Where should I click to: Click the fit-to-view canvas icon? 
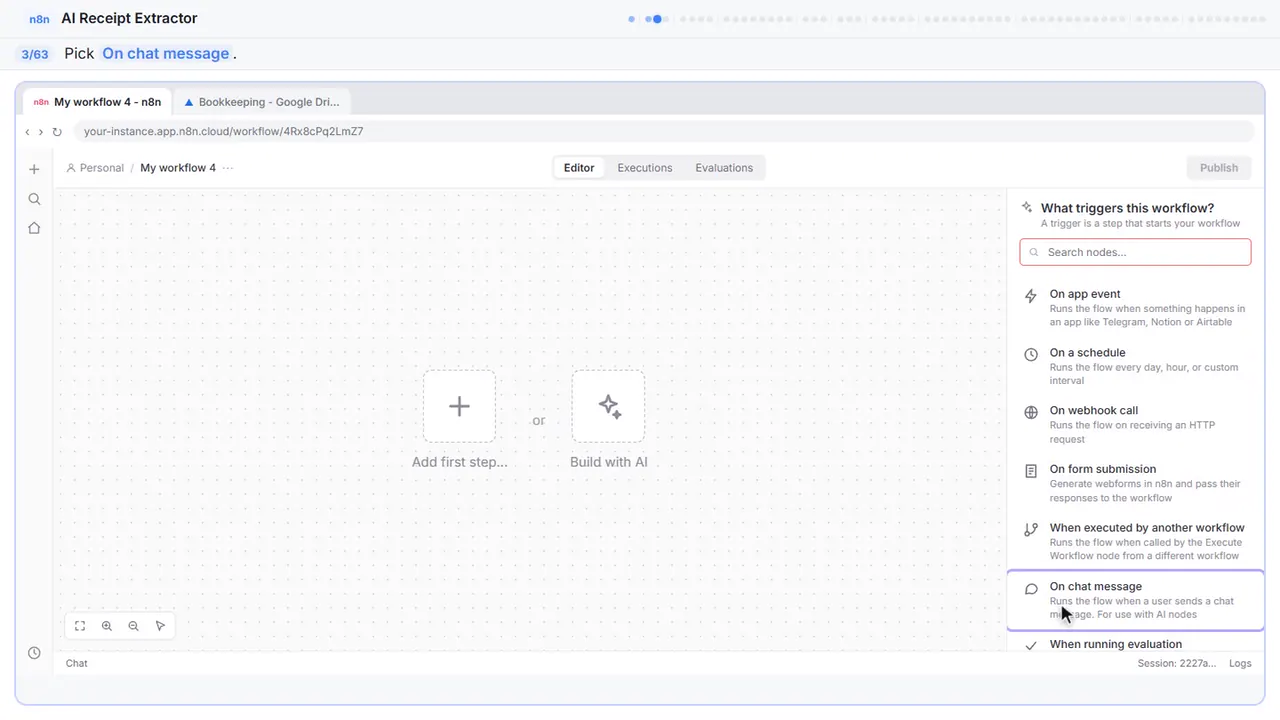coord(80,626)
